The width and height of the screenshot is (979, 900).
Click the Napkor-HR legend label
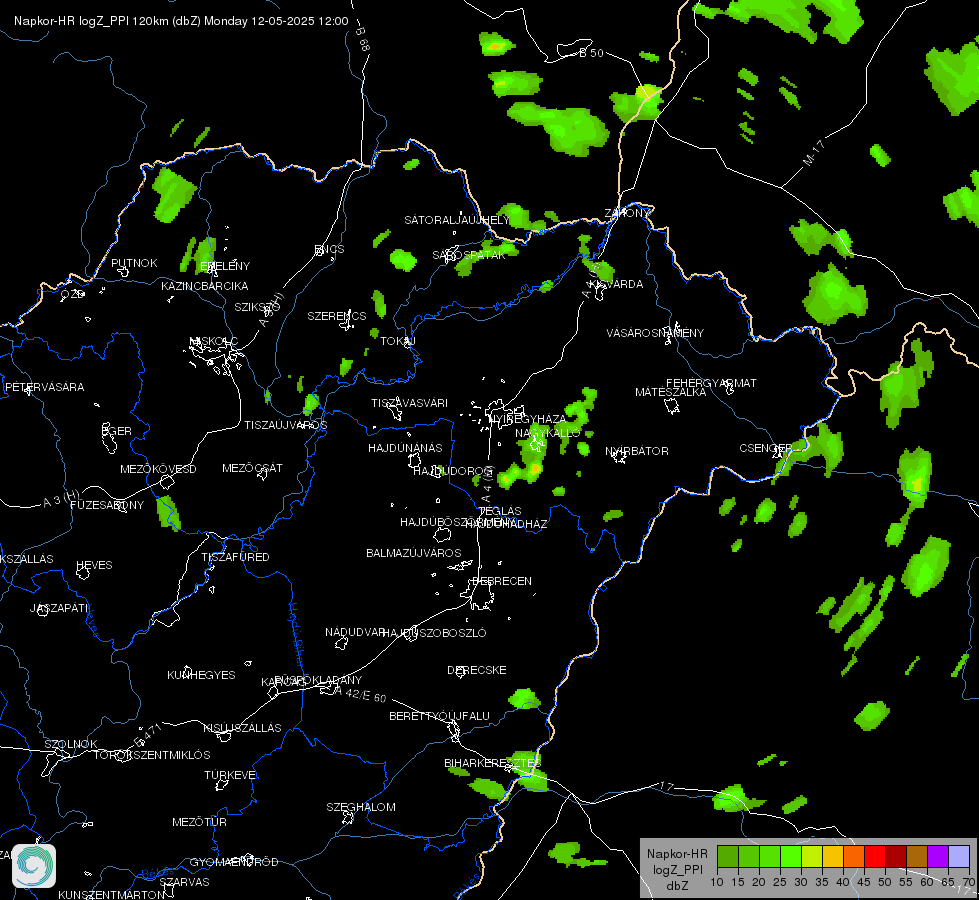pos(677,854)
